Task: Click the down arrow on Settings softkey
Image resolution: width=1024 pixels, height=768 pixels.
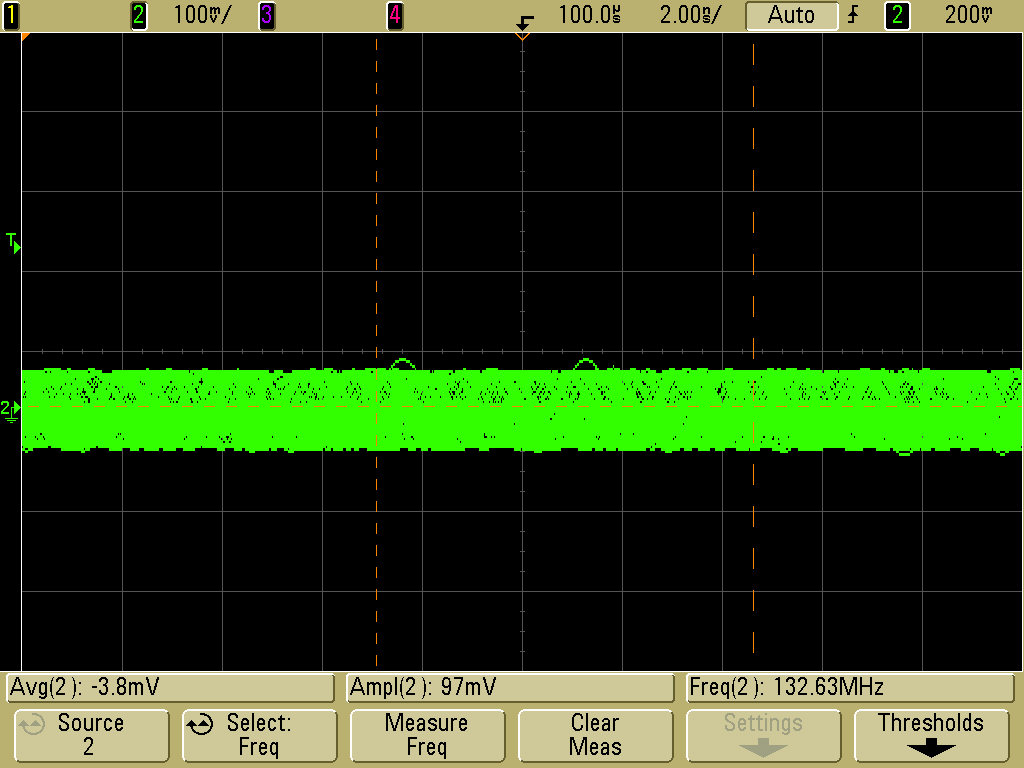Action: [x=763, y=748]
